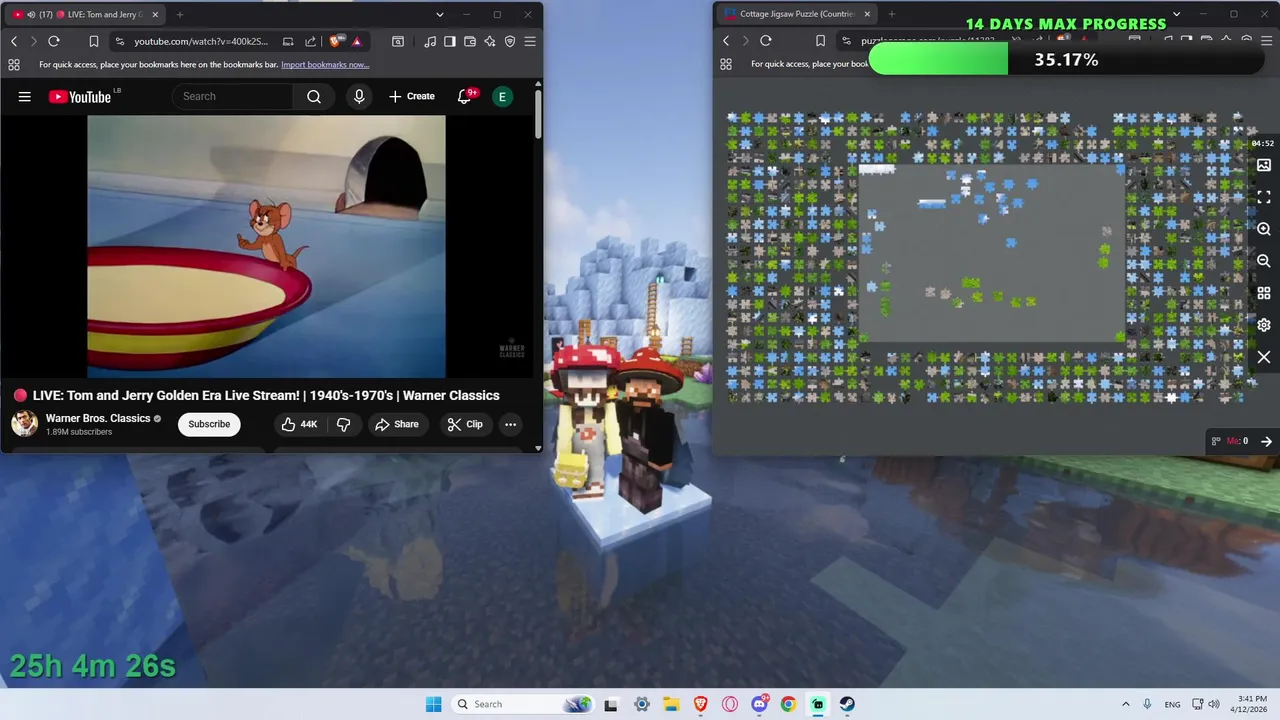Arrange puzzle pieces with grid icon
This screenshot has height=720, width=1280.
pos(1264,293)
